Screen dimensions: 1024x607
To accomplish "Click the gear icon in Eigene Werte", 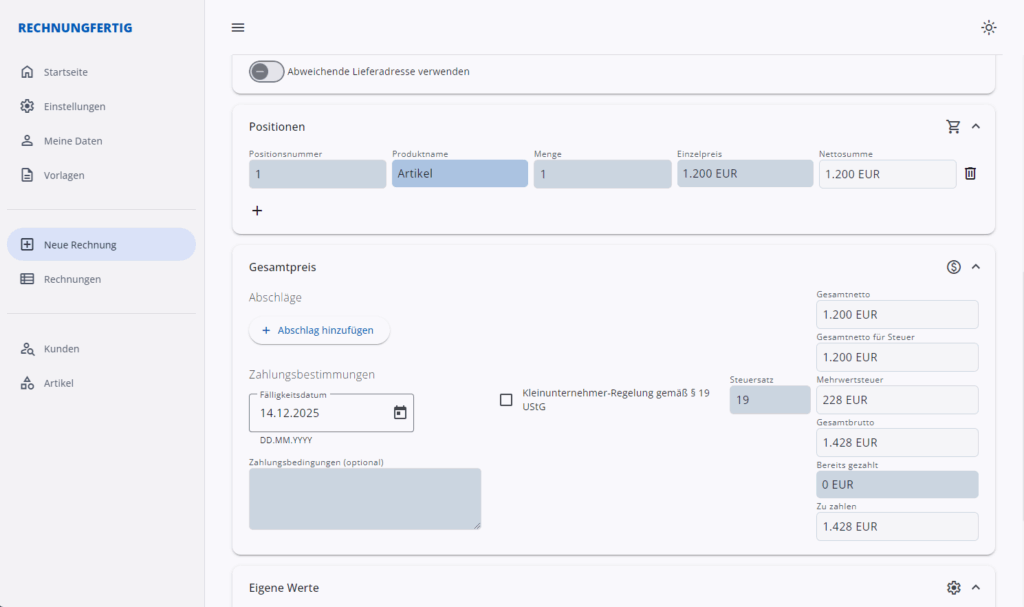I will coord(953,587).
